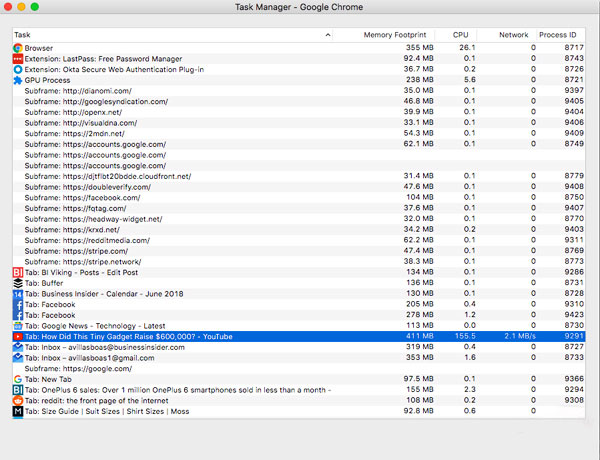
Task: Select the Subframe stripe.network row
Action: pyautogui.click(x=298, y=262)
